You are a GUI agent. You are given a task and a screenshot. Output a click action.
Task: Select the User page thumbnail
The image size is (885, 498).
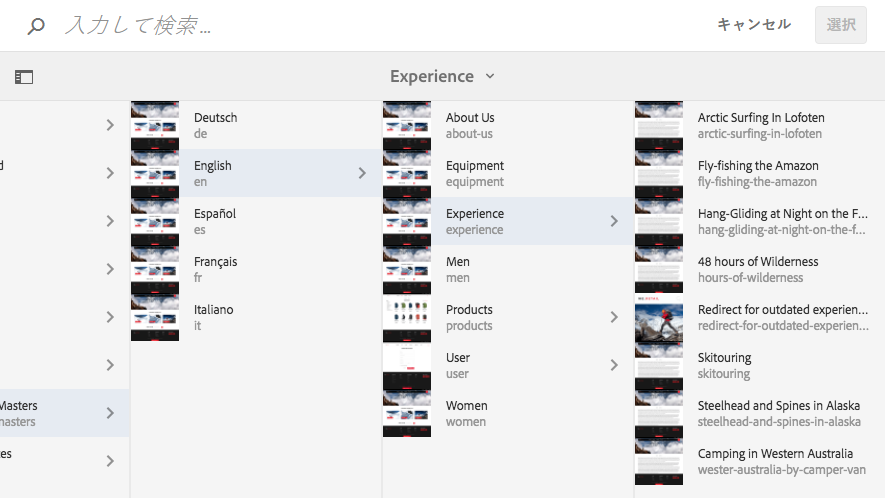407,365
